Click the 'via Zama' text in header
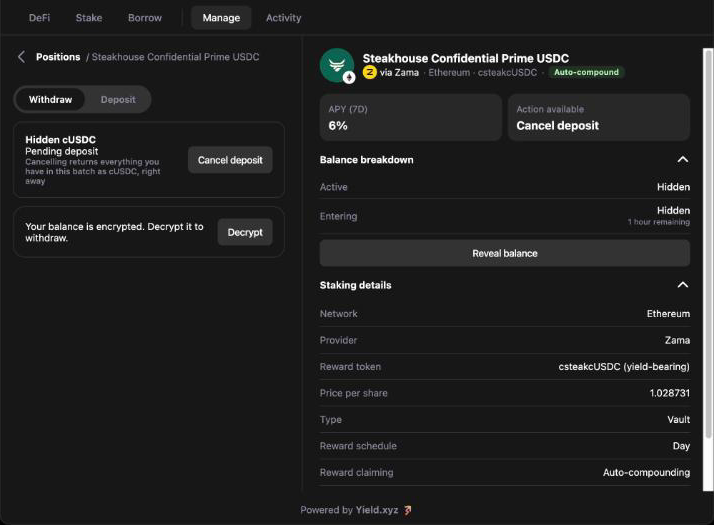This screenshot has width=714, height=525. (399, 72)
